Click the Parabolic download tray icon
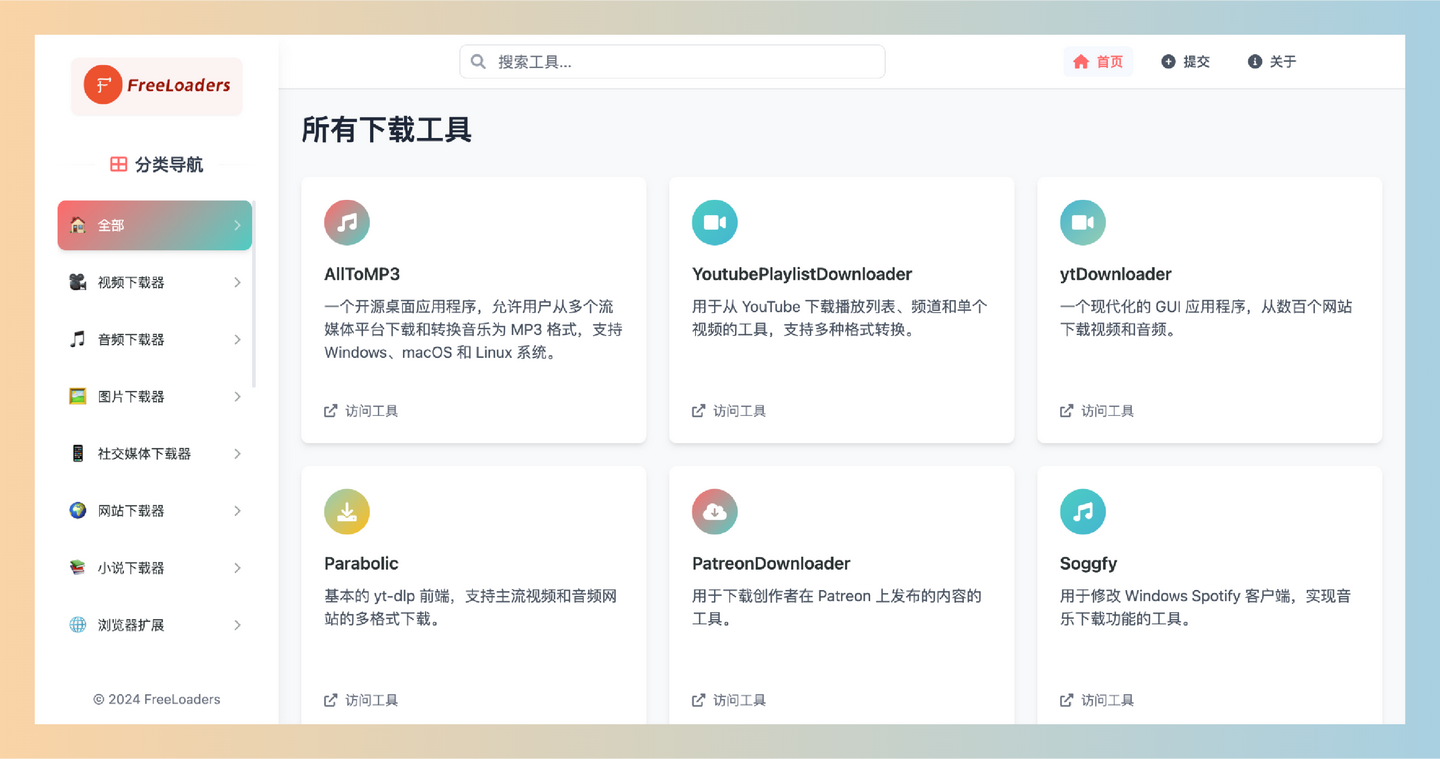The width and height of the screenshot is (1440, 759). 347,511
